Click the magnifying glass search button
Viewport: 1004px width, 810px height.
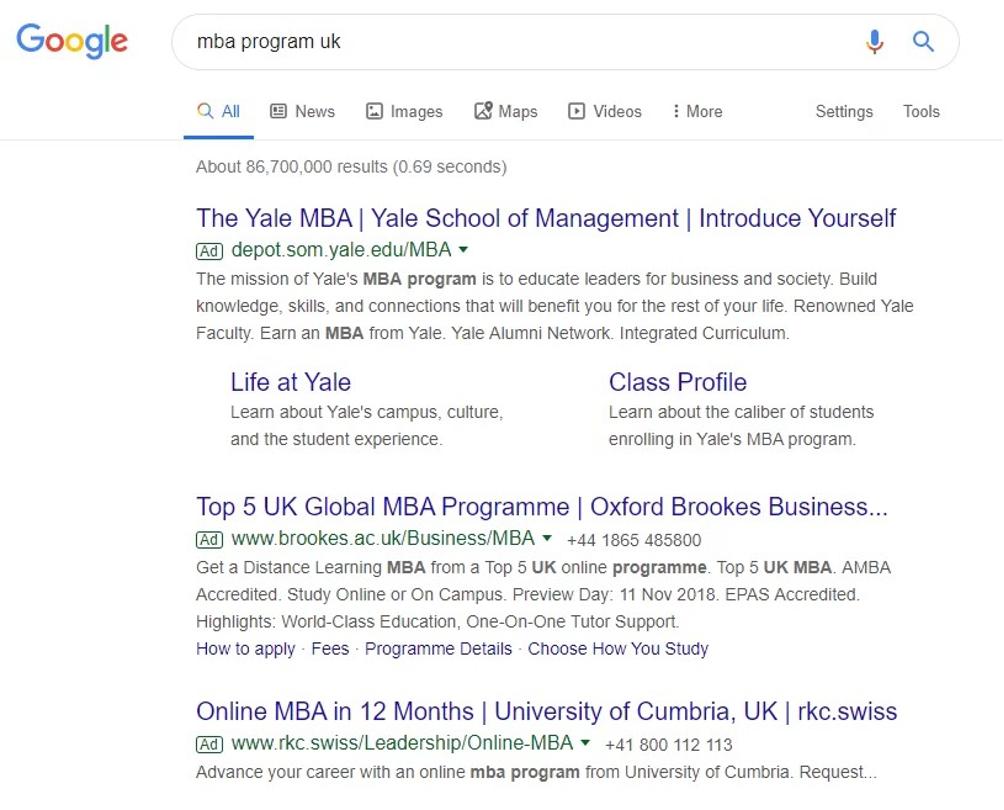923,41
